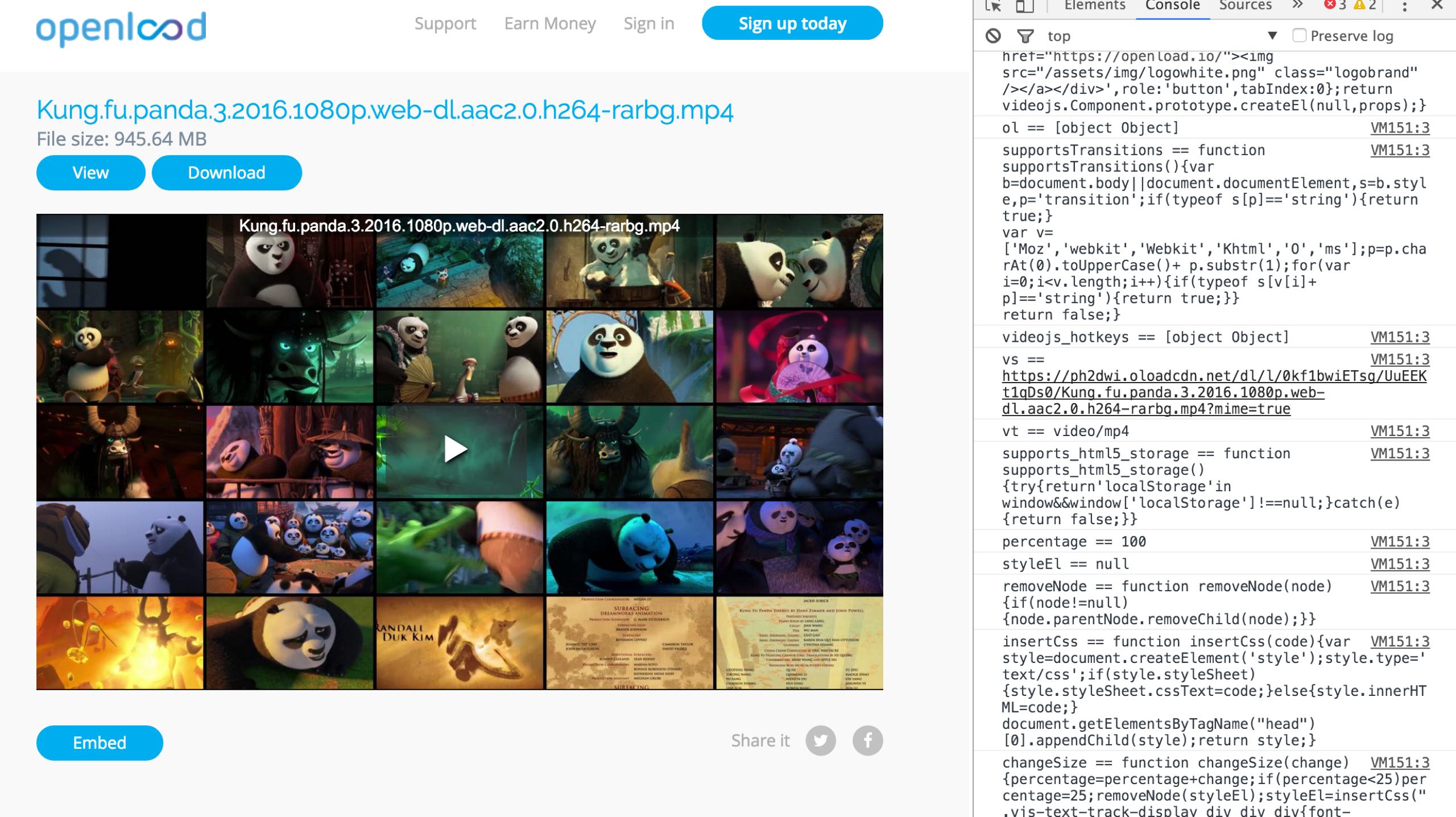This screenshot has height=817, width=1456.
Task: Switch to the Elements tab
Action: click(x=1095, y=6)
